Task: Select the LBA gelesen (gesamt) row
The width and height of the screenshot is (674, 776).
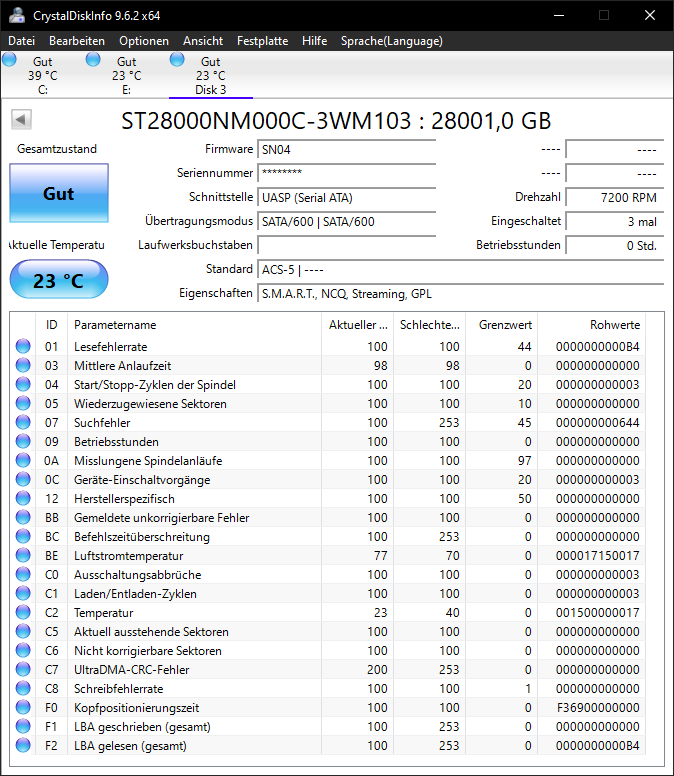Action: [x=329, y=745]
